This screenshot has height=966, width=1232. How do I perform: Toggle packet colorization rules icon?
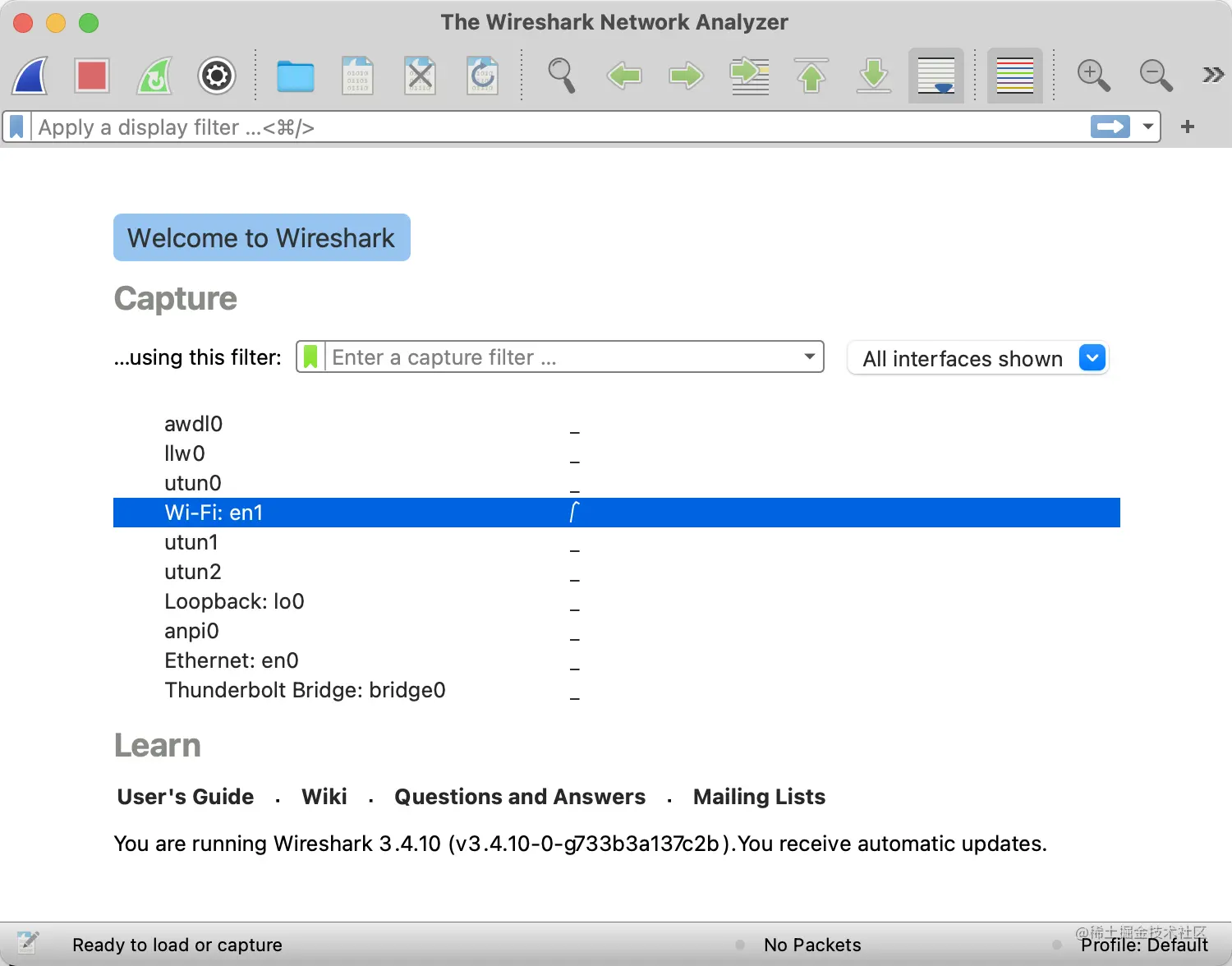tap(1015, 76)
